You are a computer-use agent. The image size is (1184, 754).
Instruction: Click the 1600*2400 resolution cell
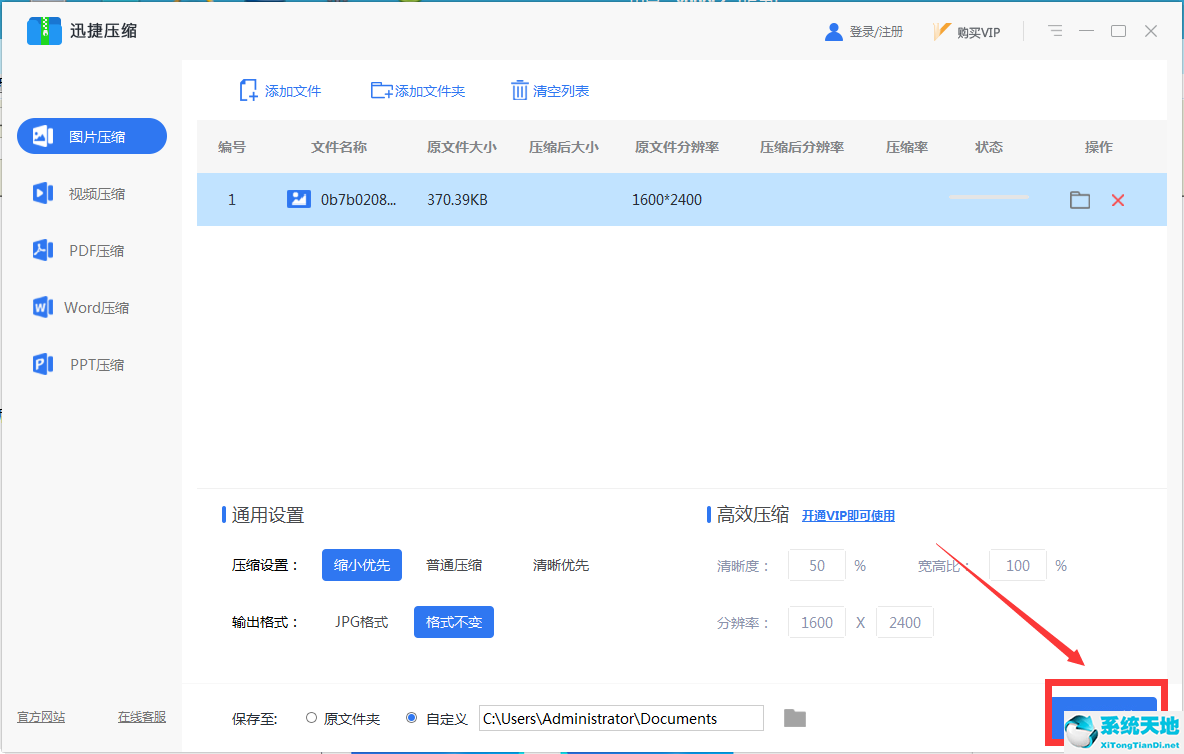[x=667, y=200]
